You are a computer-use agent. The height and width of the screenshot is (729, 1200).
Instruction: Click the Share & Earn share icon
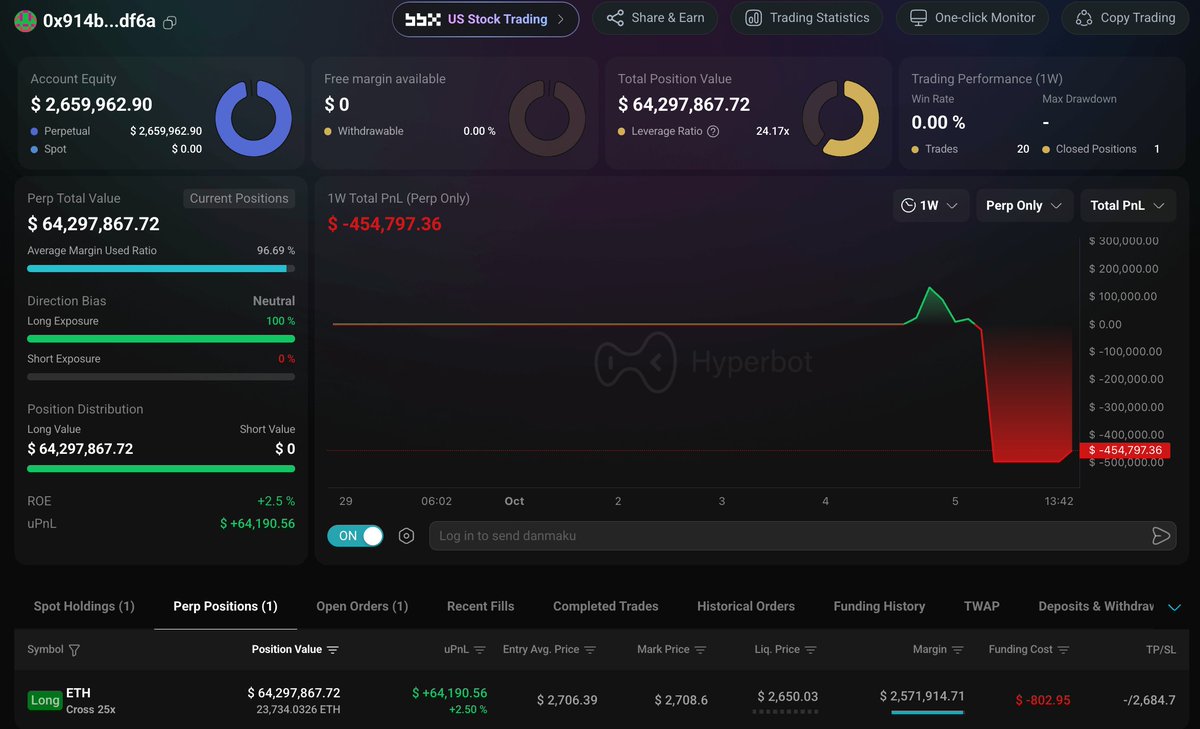tap(615, 18)
